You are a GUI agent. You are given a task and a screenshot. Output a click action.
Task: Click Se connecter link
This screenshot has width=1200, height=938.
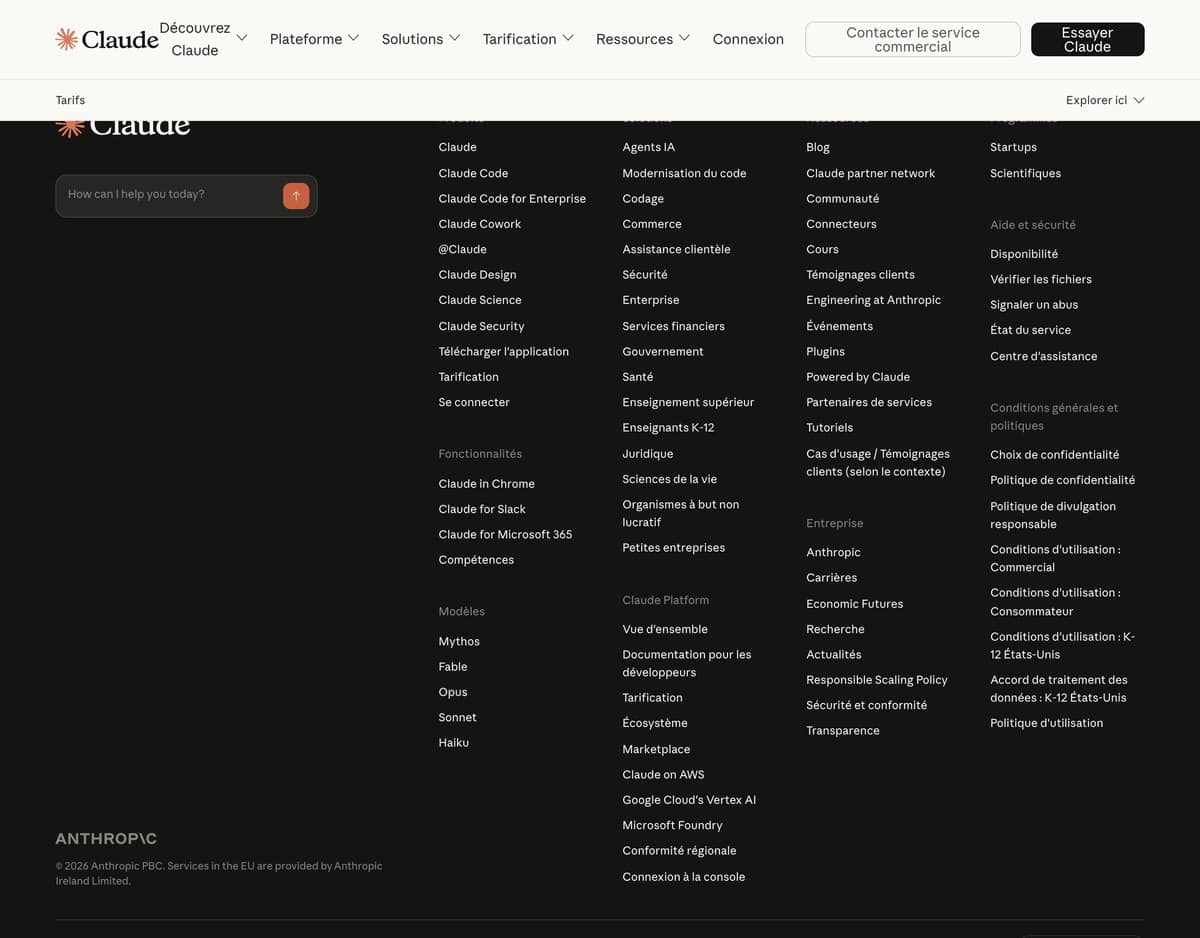pos(474,402)
